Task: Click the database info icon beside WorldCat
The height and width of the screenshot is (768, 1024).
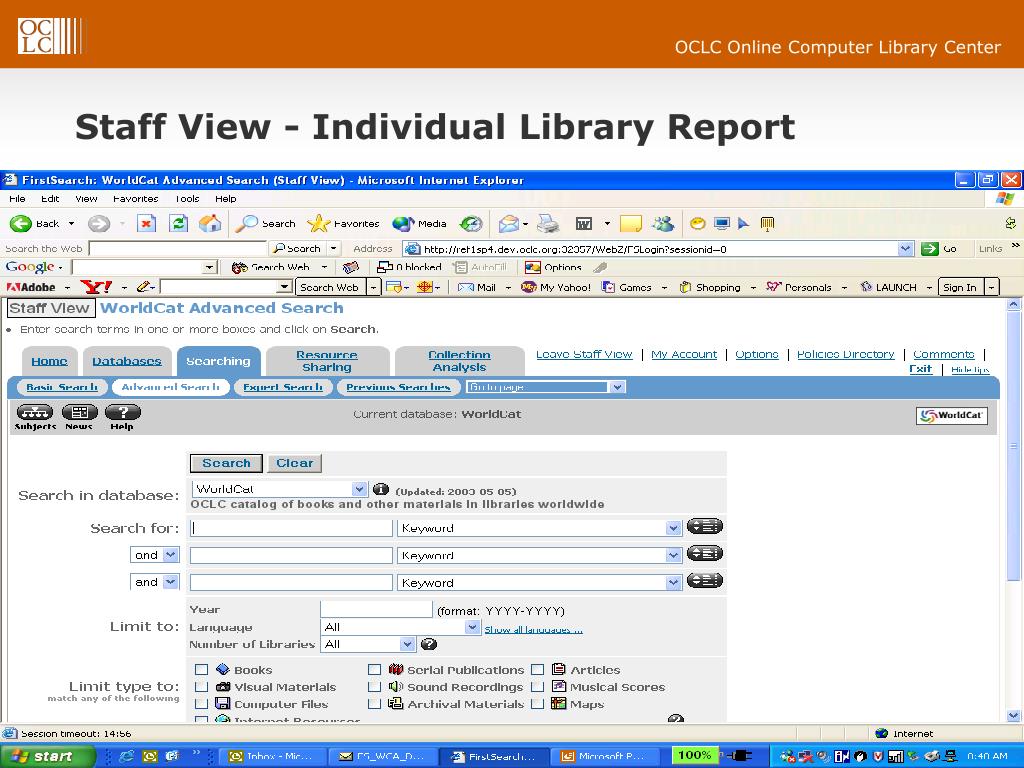Action: click(380, 489)
